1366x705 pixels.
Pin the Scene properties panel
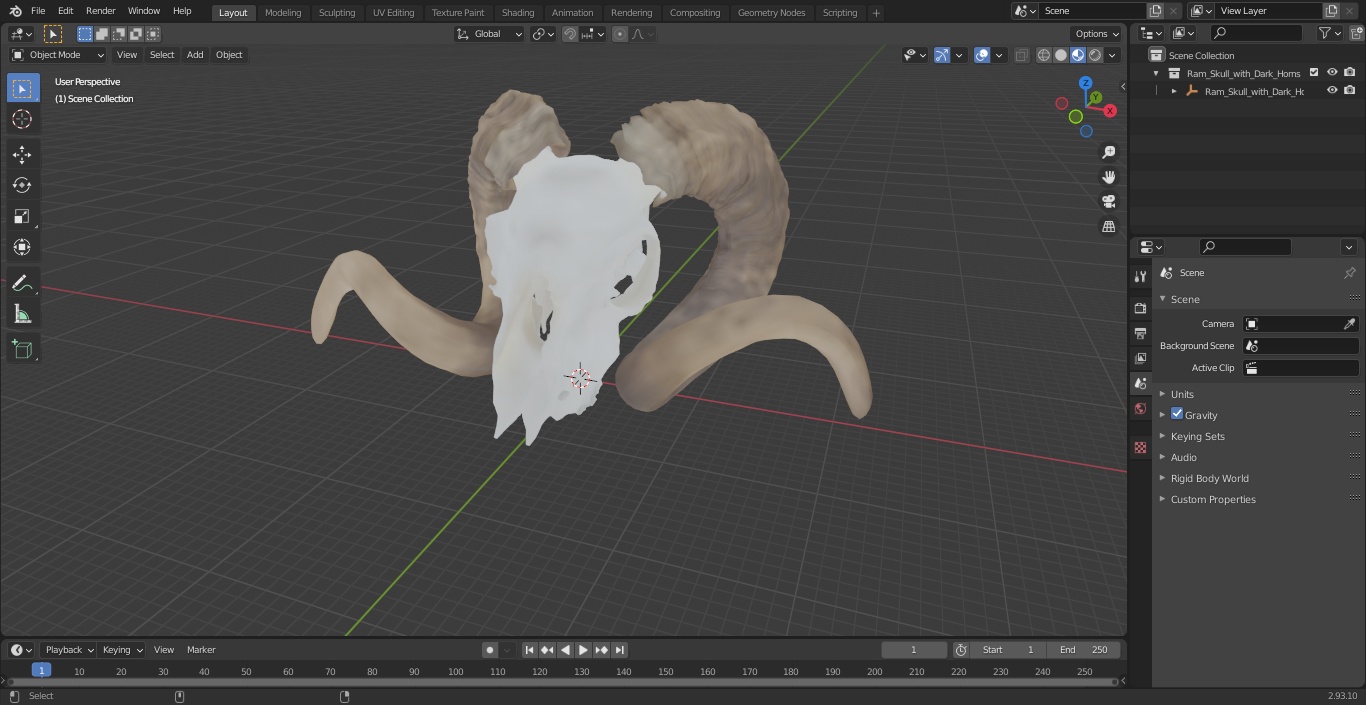pyautogui.click(x=1349, y=273)
